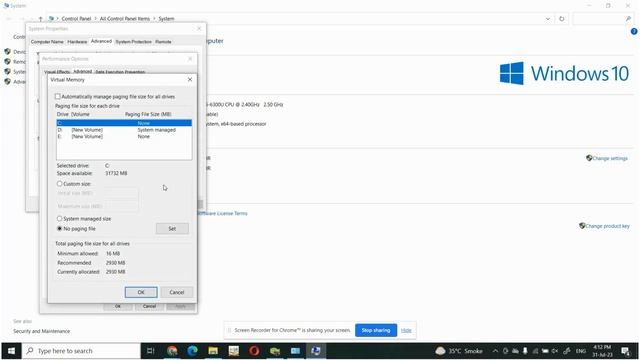Click the Advanced system settings shield icon
This screenshot has width=640, height=360.
point(7,81)
